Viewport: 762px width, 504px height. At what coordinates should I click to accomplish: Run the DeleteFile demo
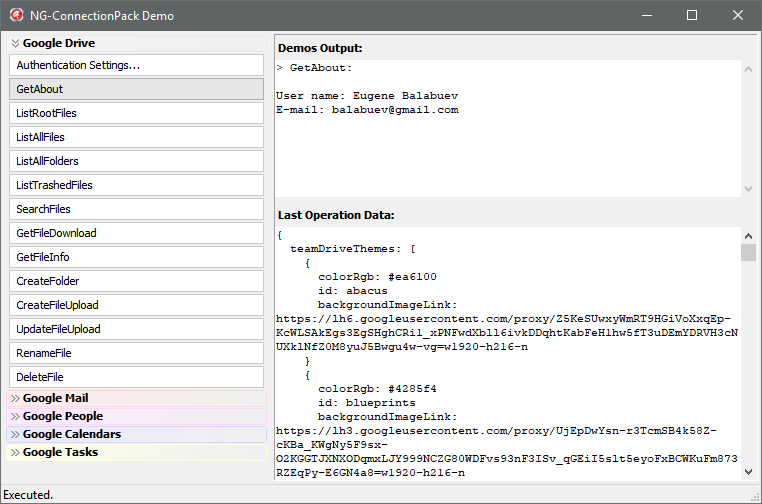click(x=137, y=377)
